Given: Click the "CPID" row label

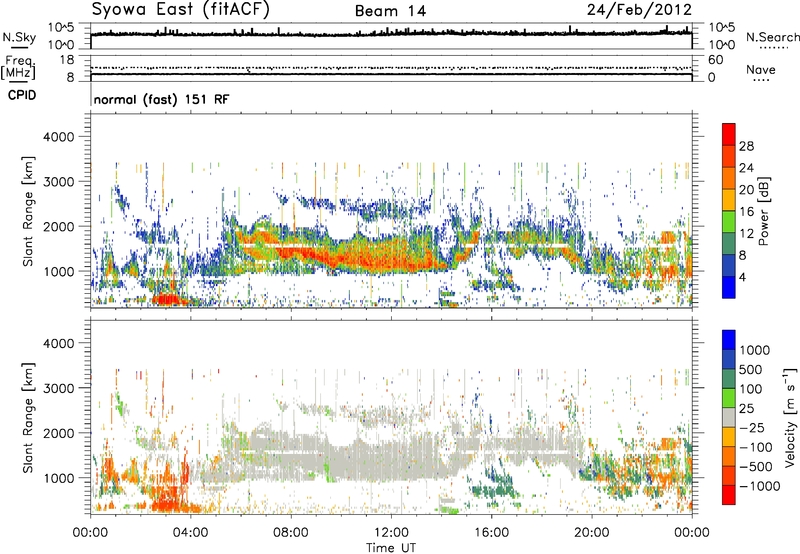Looking at the screenshot, I should 22,95.
